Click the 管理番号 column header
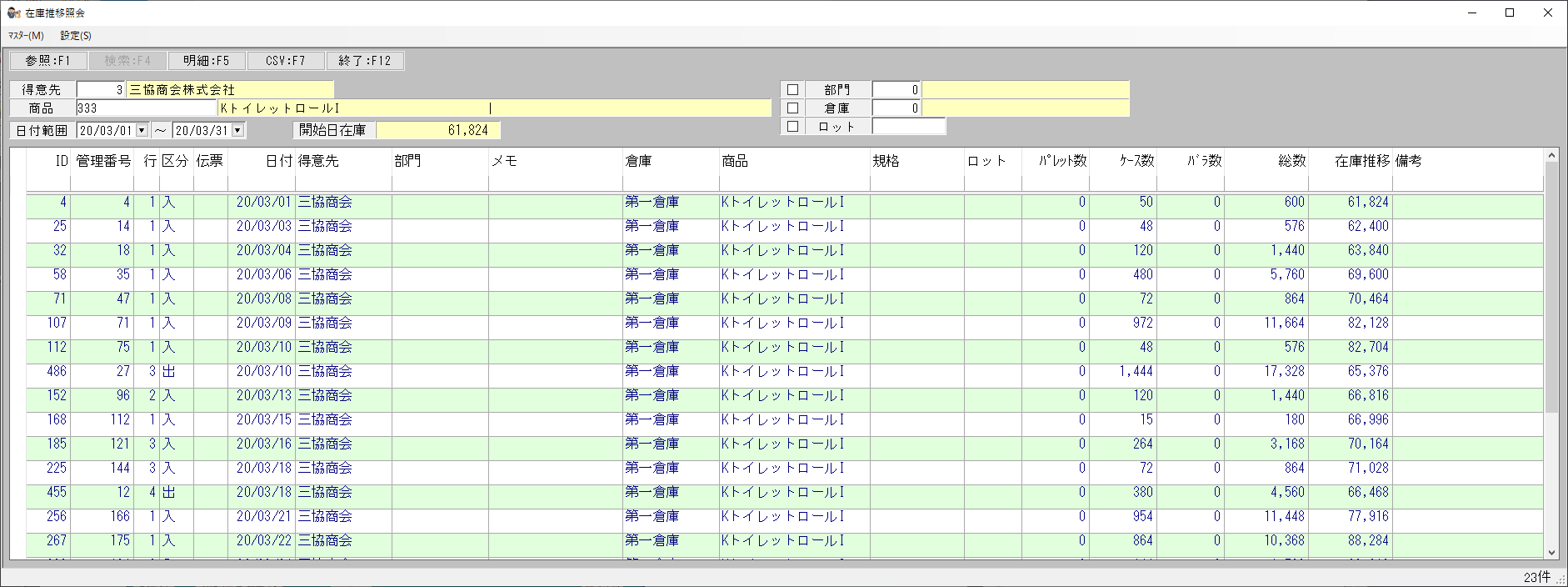 click(x=102, y=161)
